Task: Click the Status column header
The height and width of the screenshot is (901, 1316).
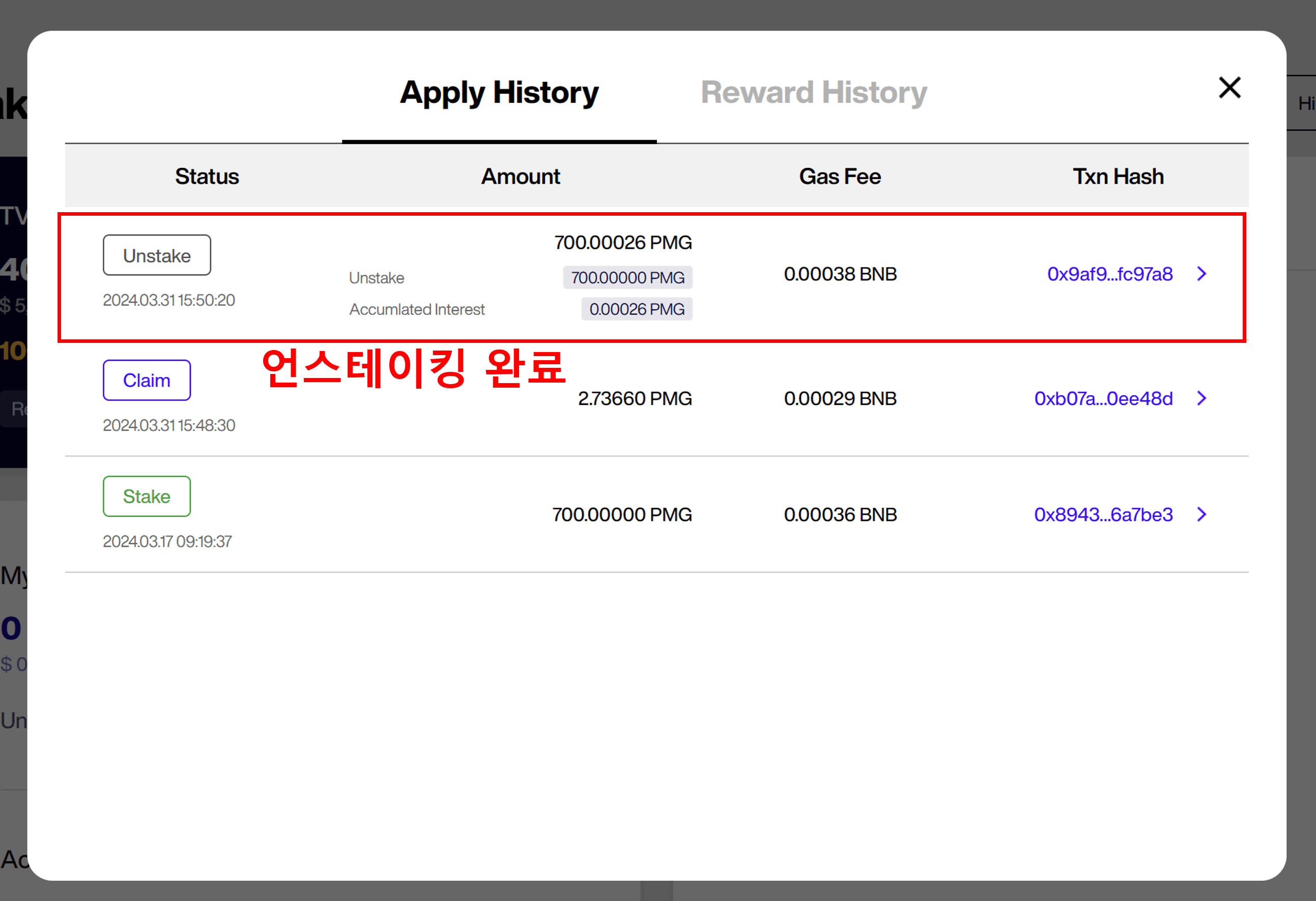Action: (207, 176)
